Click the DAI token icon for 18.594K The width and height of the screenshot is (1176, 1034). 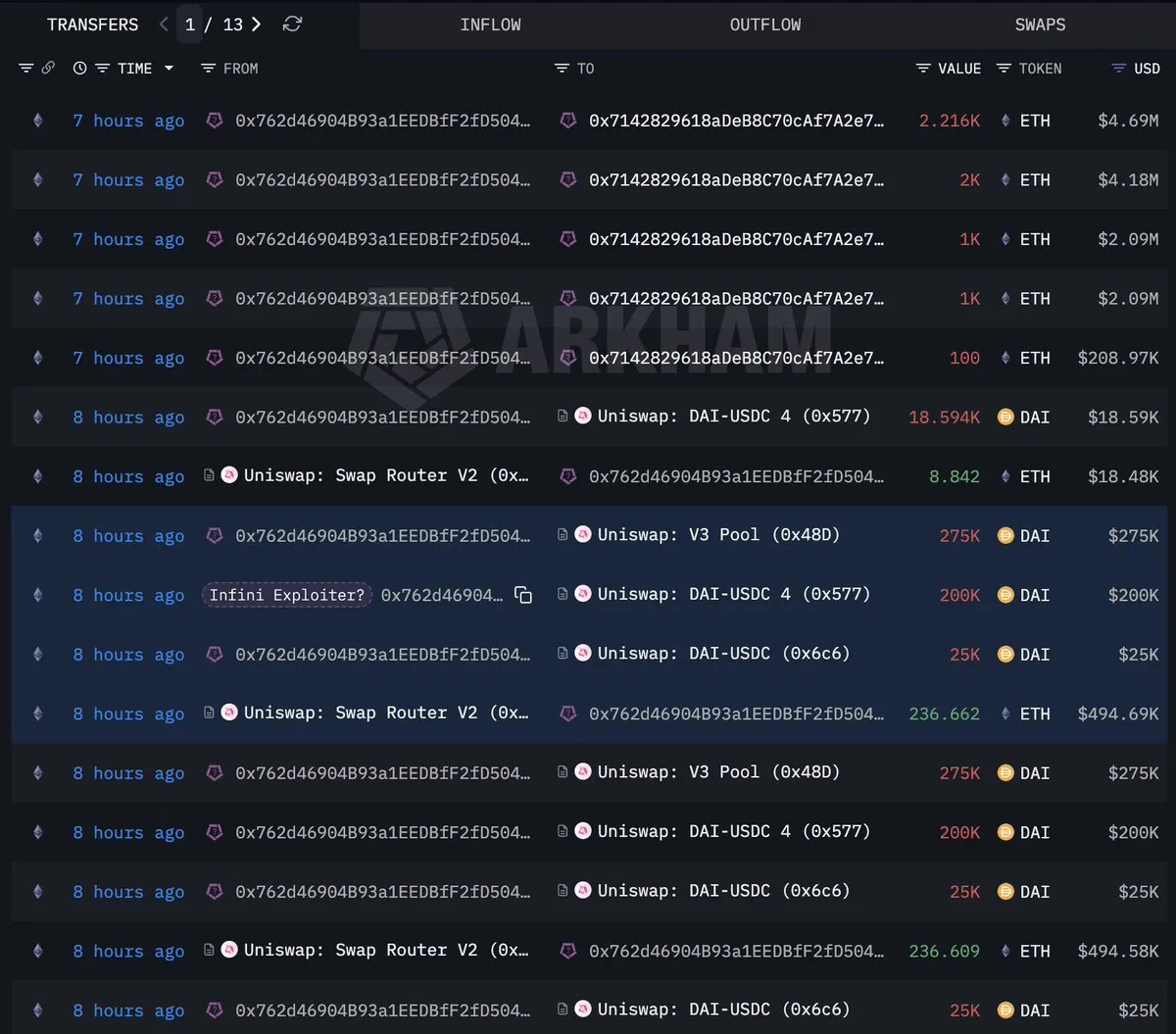pos(1005,418)
